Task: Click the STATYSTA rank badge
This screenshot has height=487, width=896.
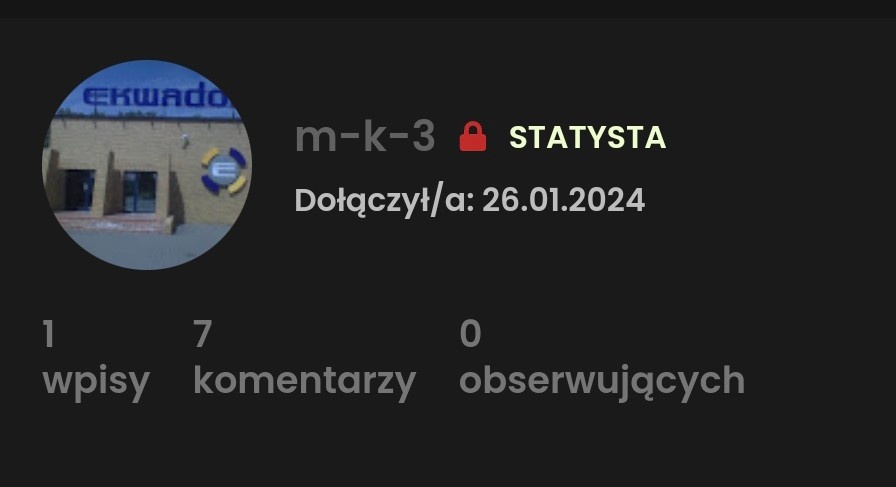Action: click(x=587, y=137)
